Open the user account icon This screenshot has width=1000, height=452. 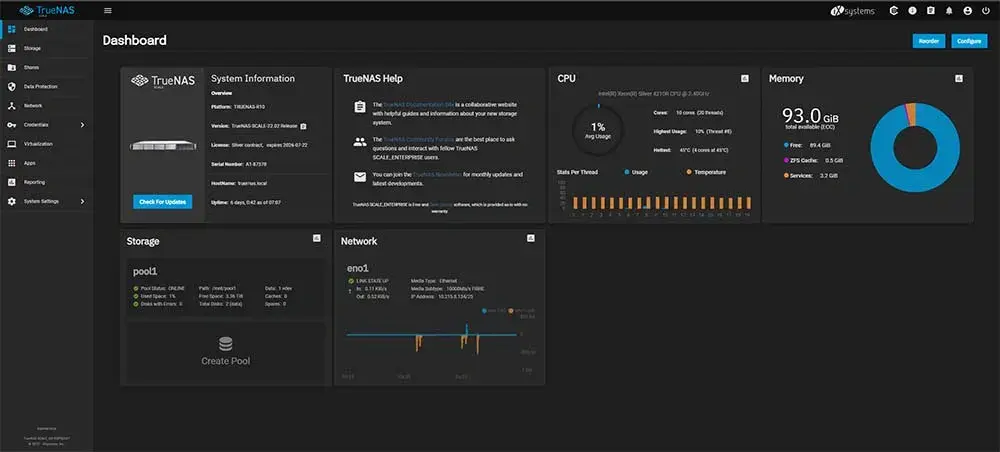(x=967, y=10)
